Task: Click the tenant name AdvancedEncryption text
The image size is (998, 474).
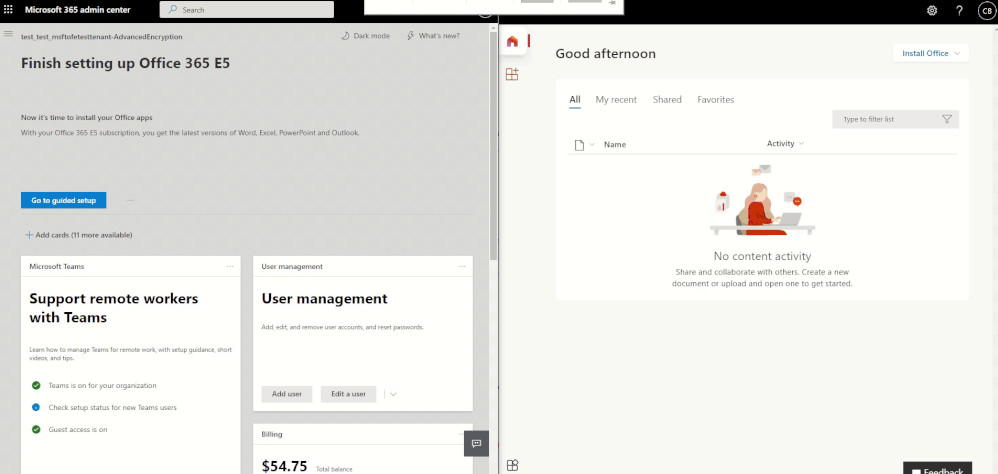Action: tap(102, 37)
